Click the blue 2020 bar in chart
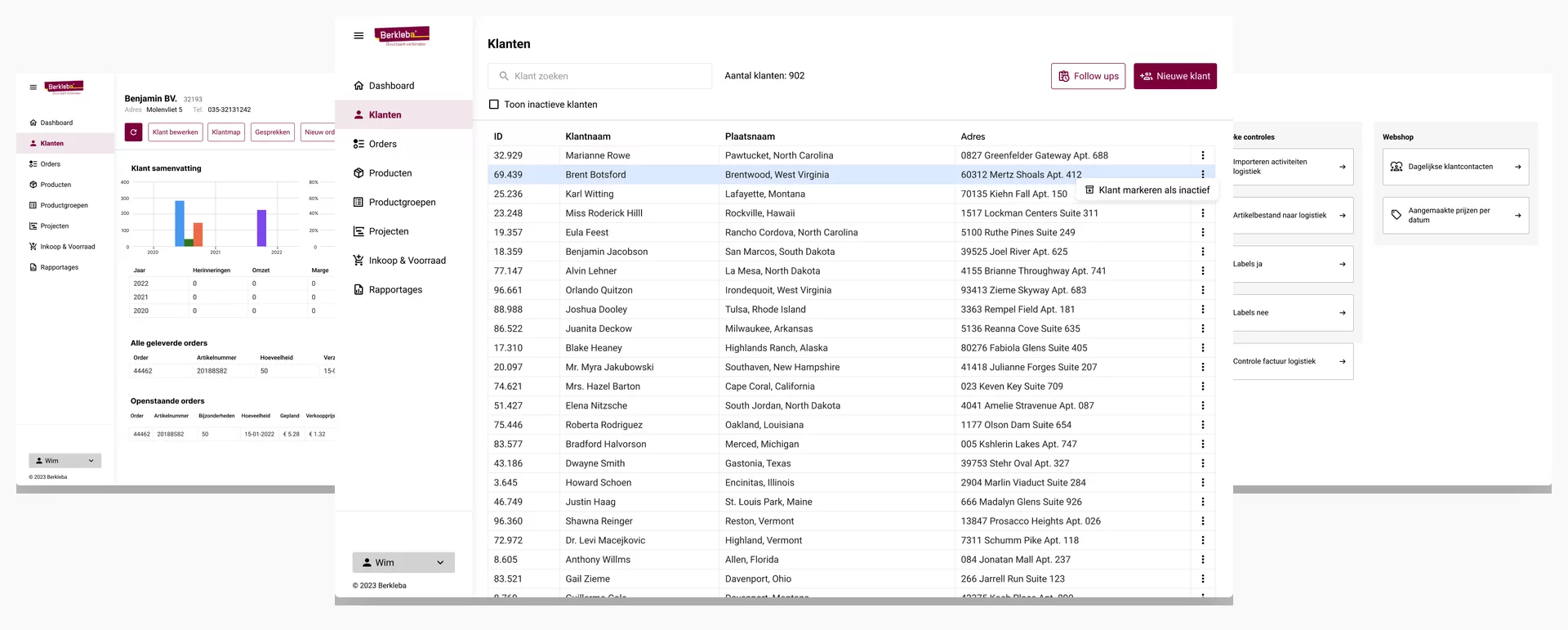This screenshot has width=1568, height=630. pyautogui.click(x=180, y=223)
